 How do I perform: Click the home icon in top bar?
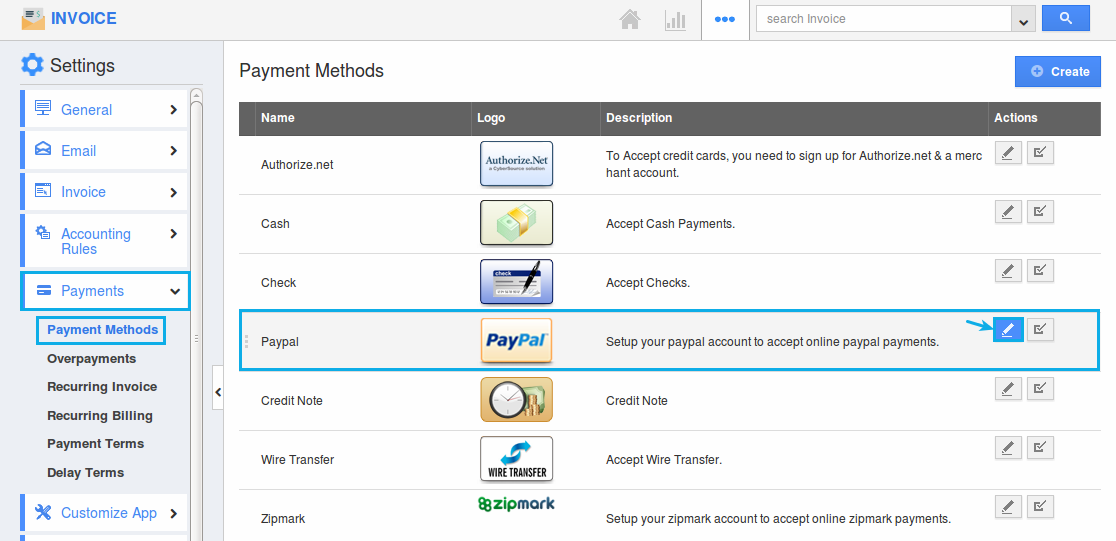(x=629, y=19)
